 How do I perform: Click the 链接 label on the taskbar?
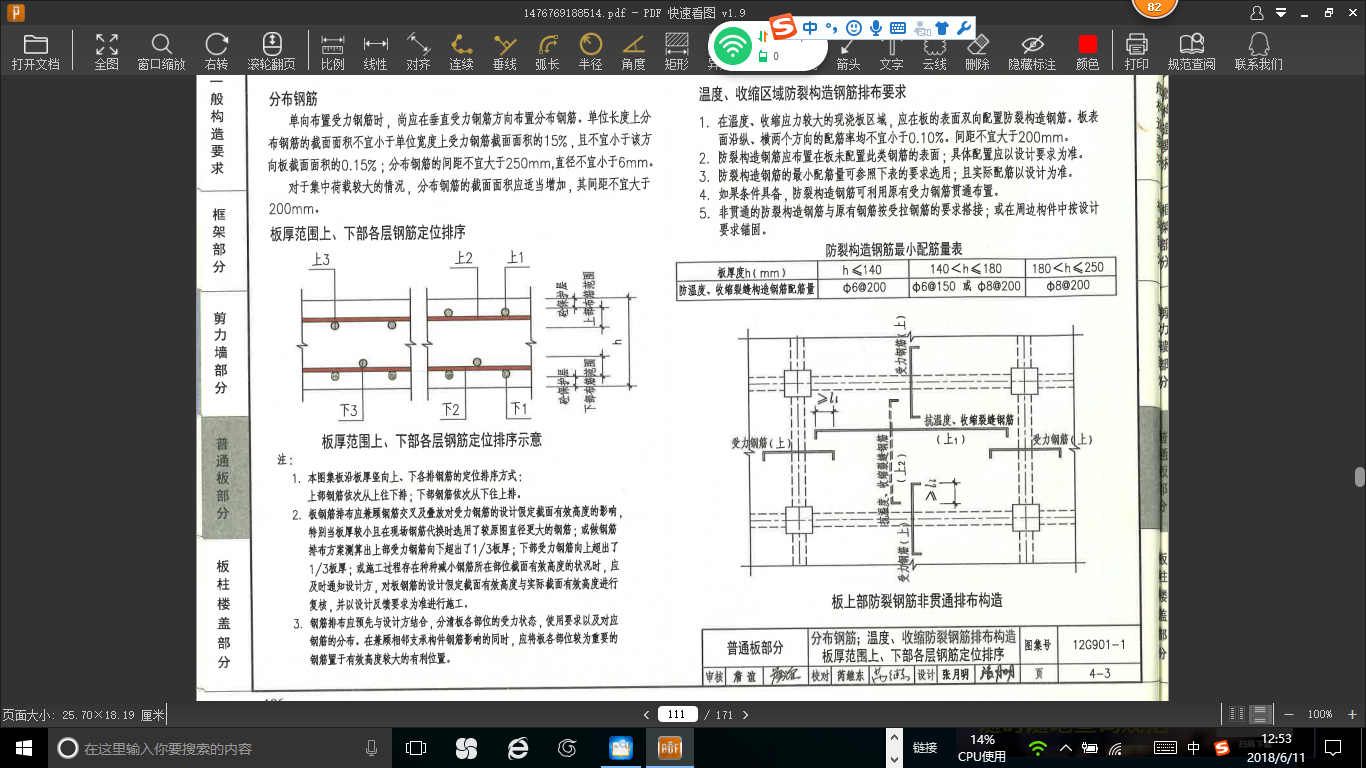925,748
